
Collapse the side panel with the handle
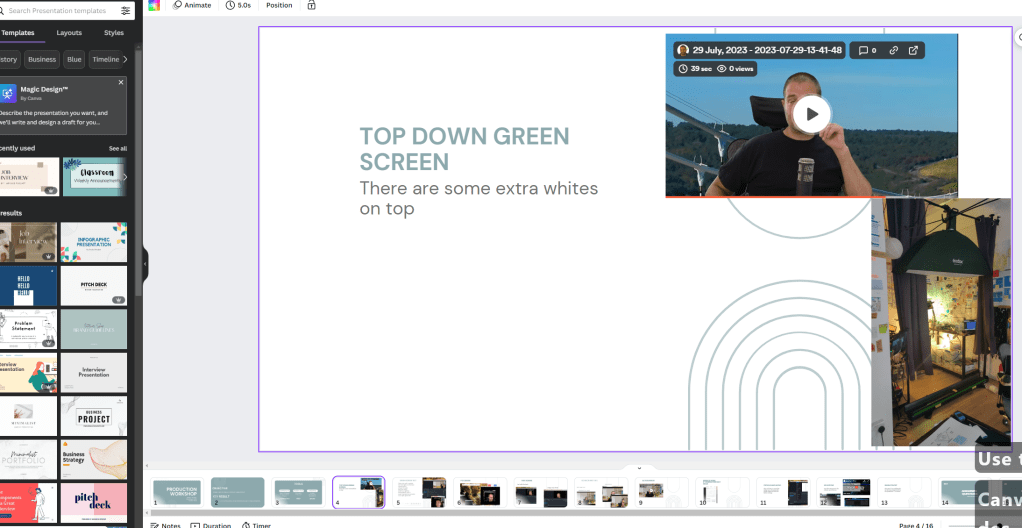tap(145, 264)
